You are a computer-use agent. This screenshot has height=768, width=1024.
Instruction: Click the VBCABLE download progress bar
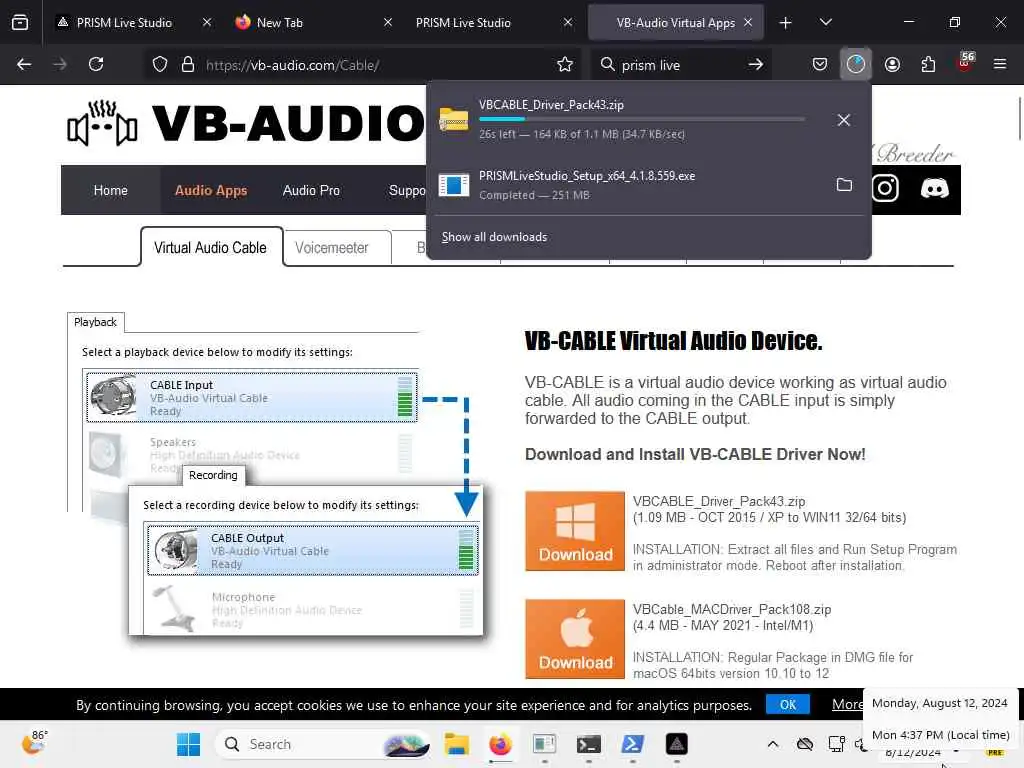tap(642, 119)
